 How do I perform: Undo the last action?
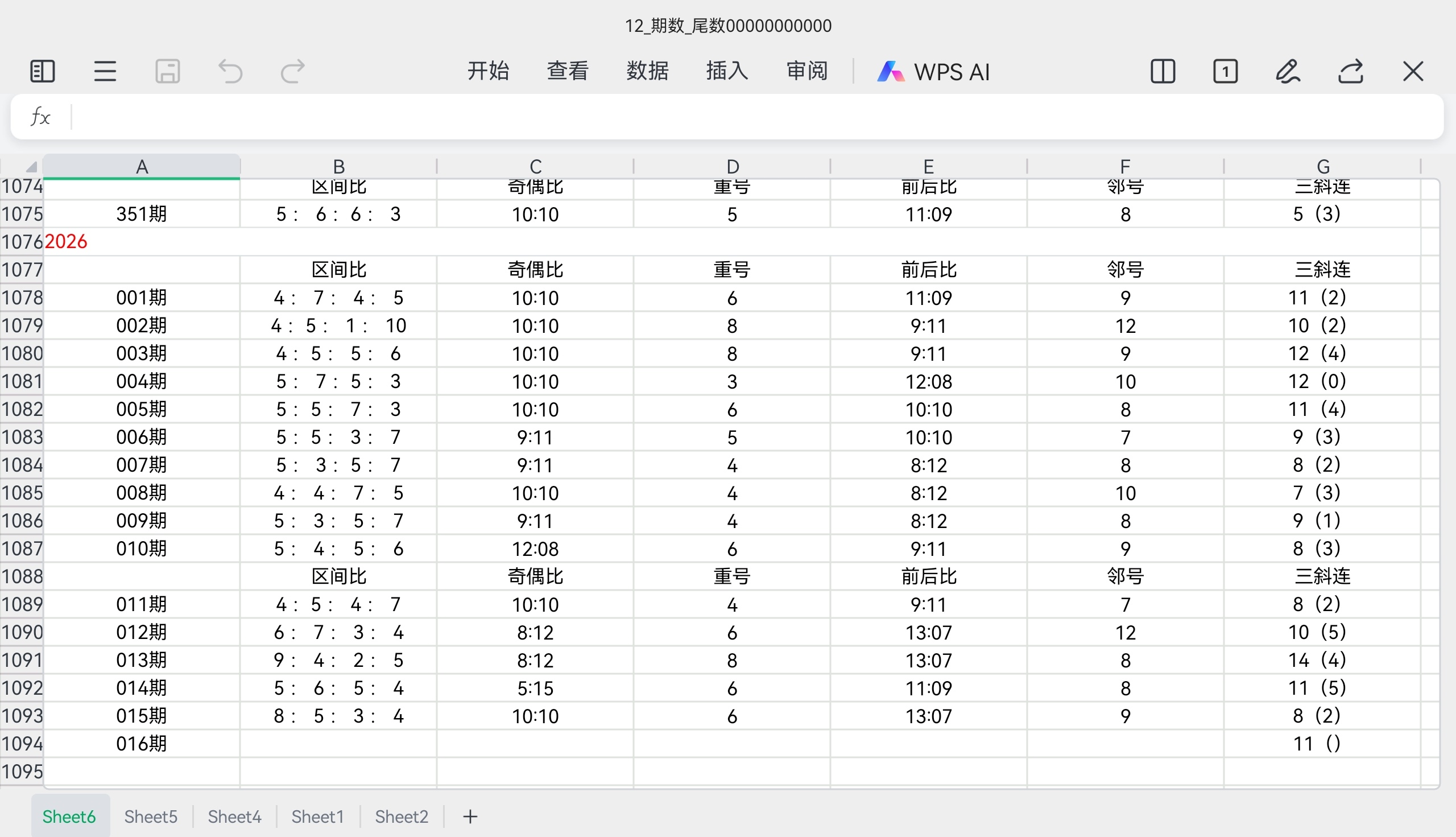pos(230,72)
